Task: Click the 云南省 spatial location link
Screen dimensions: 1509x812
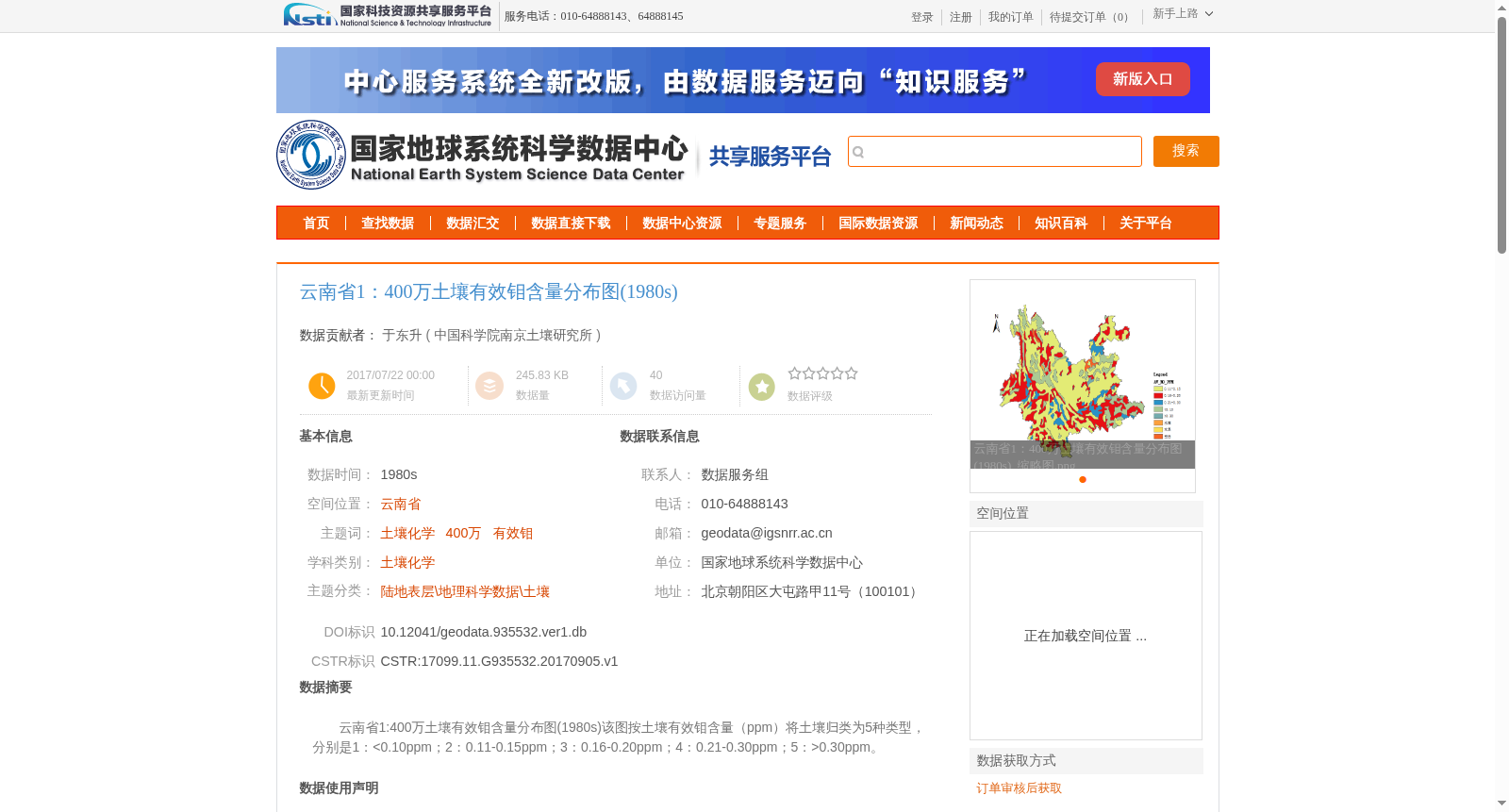Action: point(401,504)
